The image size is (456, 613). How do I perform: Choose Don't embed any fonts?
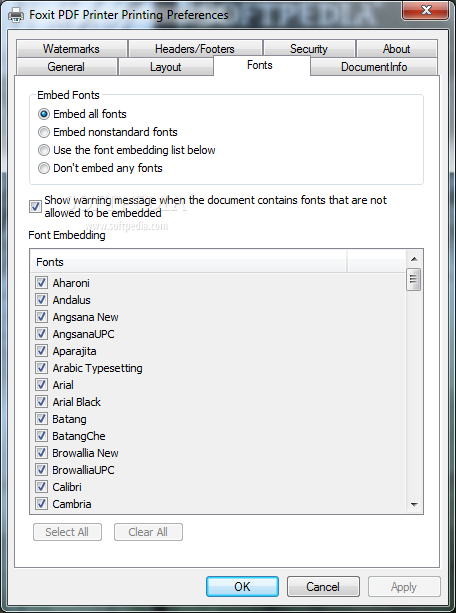pyautogui.click(x=100, y=168)
